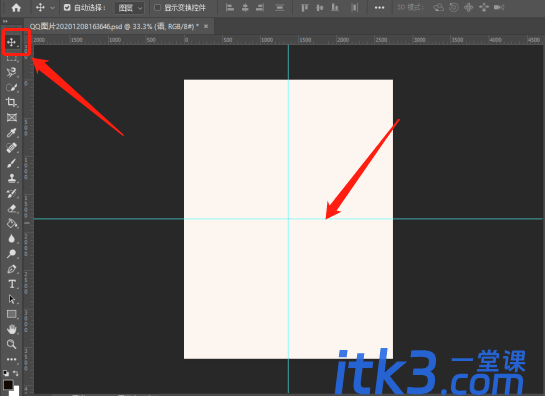Distribute vertically button in options bar

280,7
